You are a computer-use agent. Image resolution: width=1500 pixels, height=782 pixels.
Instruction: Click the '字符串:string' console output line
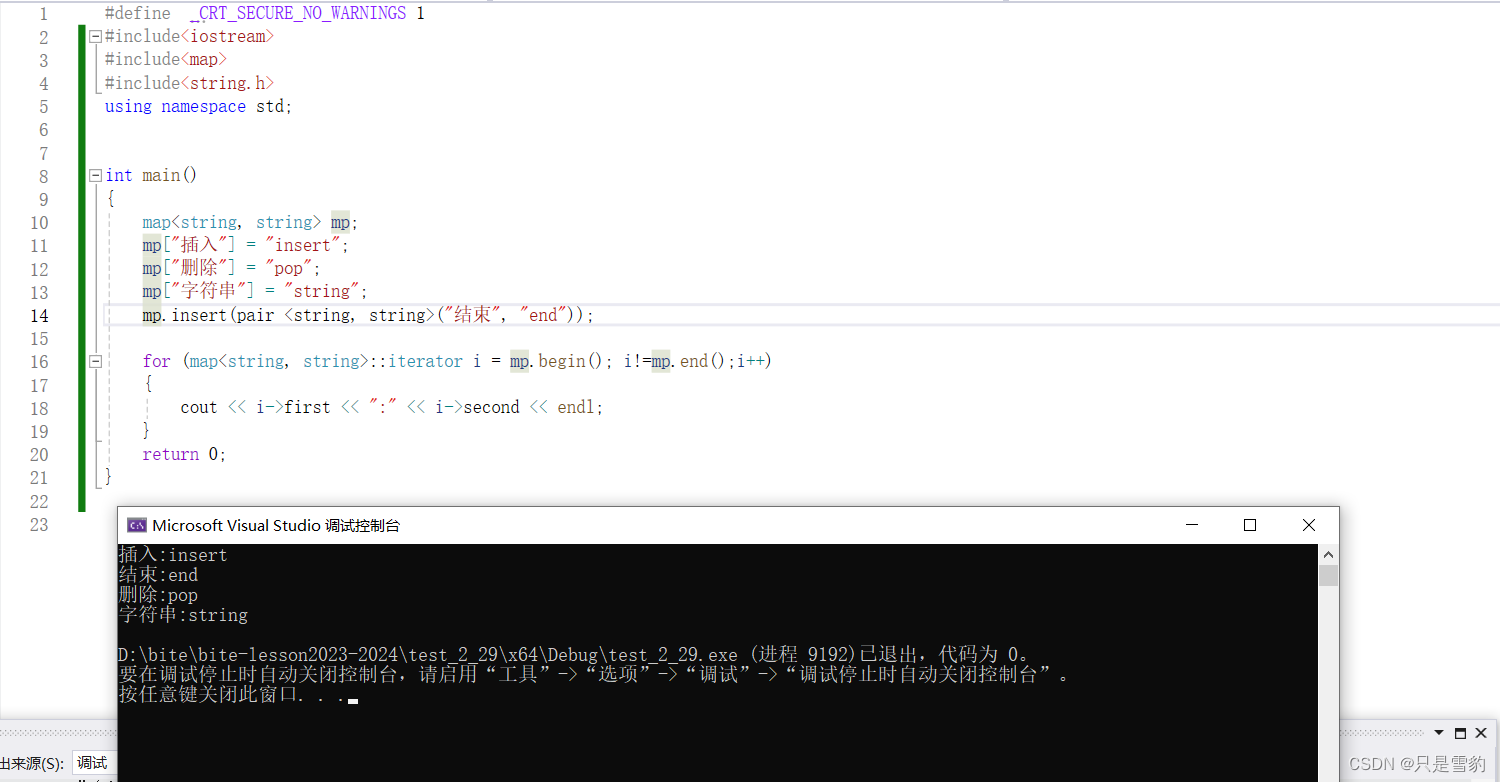pyautogui.click(x=183, y=615)
